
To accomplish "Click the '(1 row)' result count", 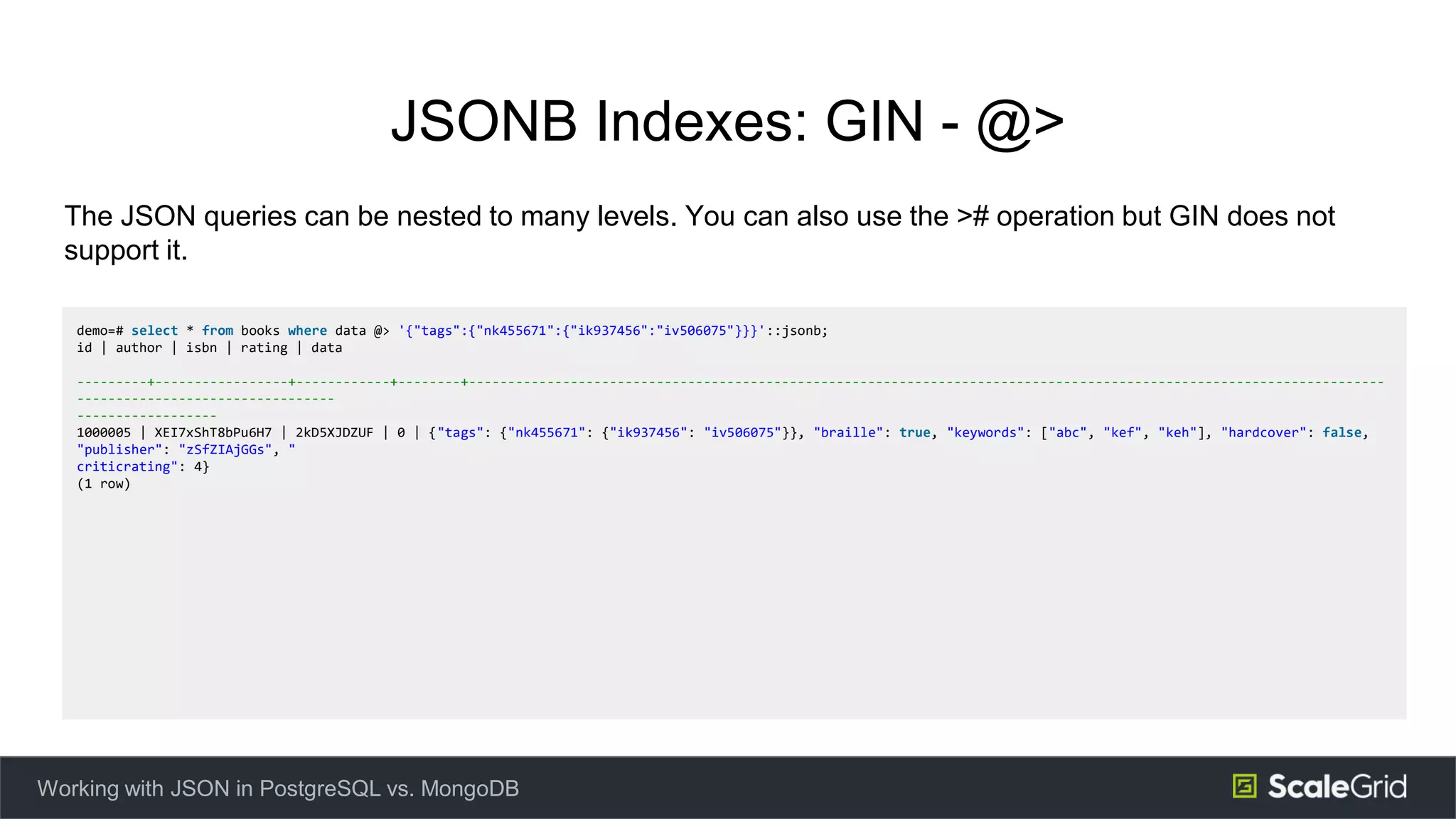I will pyautogui.click(x=104, y=483).
